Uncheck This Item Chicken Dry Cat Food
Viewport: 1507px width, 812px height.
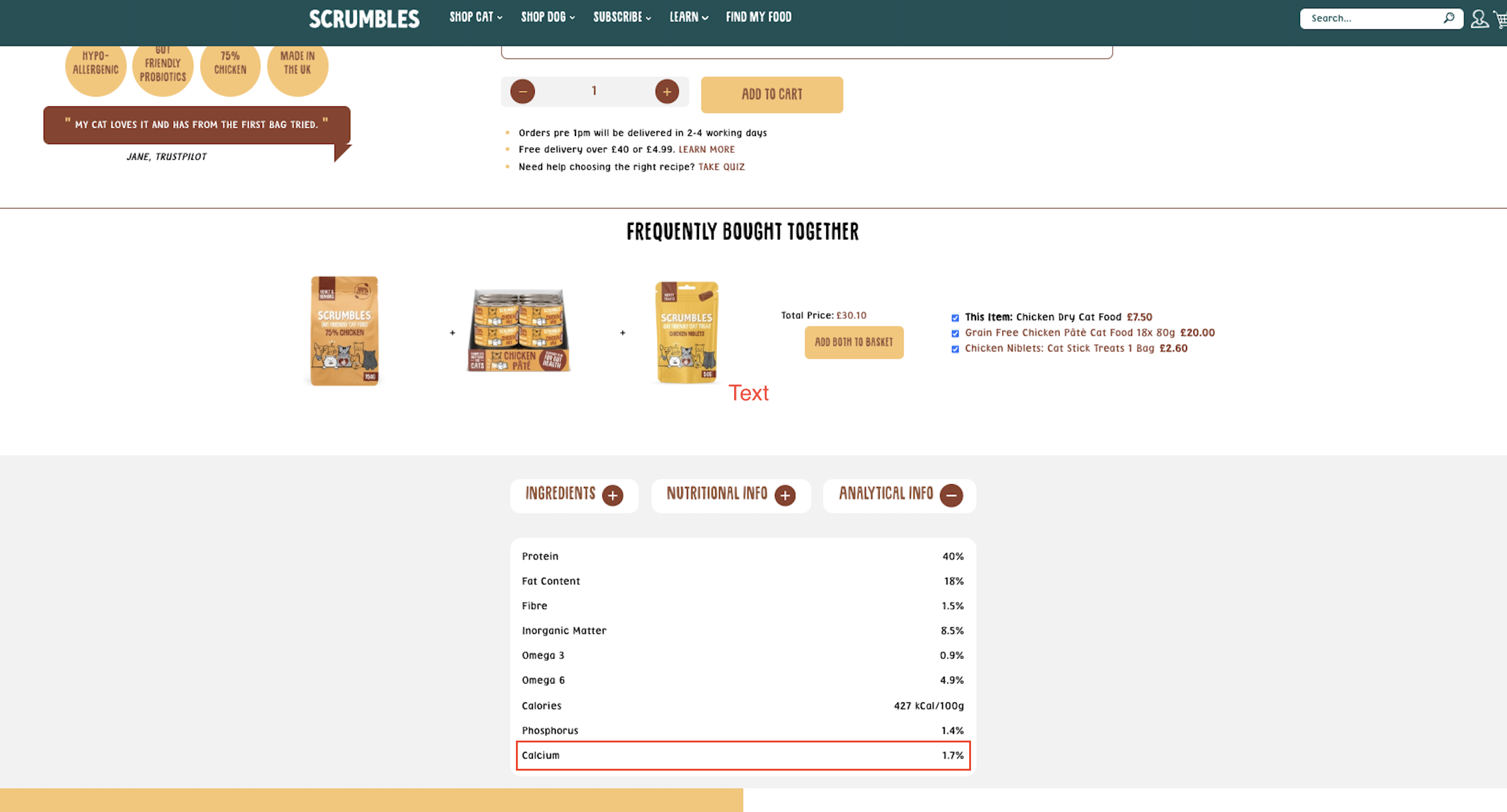pyautogui.click(x=955, y=318)
